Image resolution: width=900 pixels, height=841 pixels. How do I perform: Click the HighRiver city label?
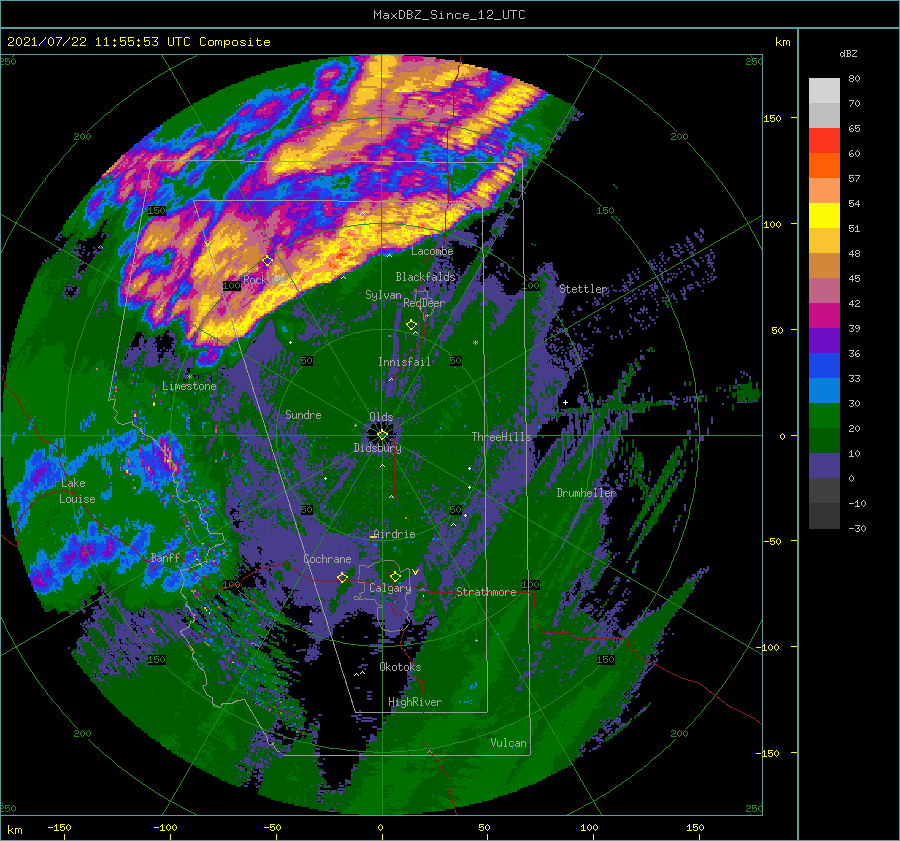(415, 702)
